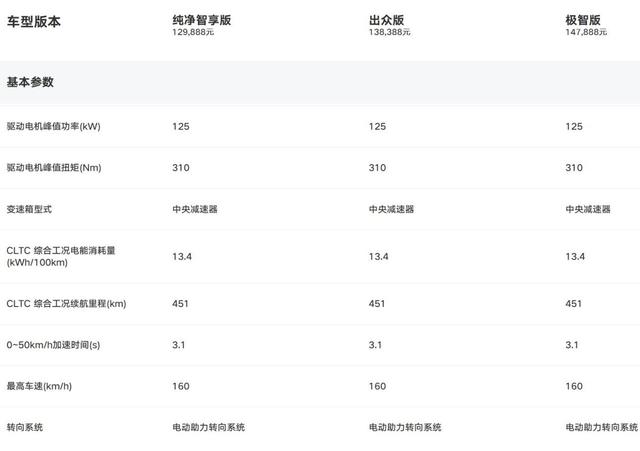
Task: Select the 125 value under 出众版
Action: pyautogui.click(x=378, y=127)
